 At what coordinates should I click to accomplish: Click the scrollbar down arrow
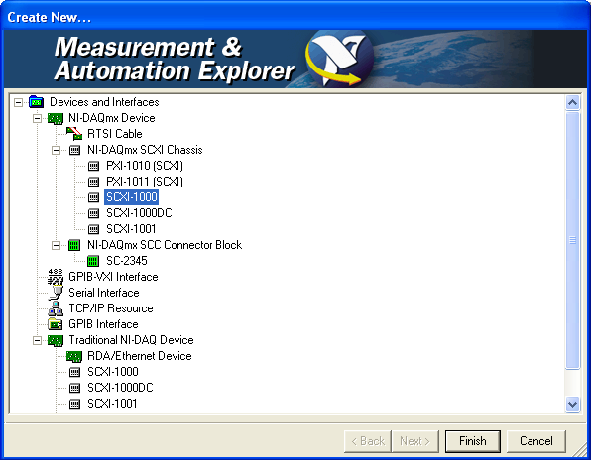[573, 405]
